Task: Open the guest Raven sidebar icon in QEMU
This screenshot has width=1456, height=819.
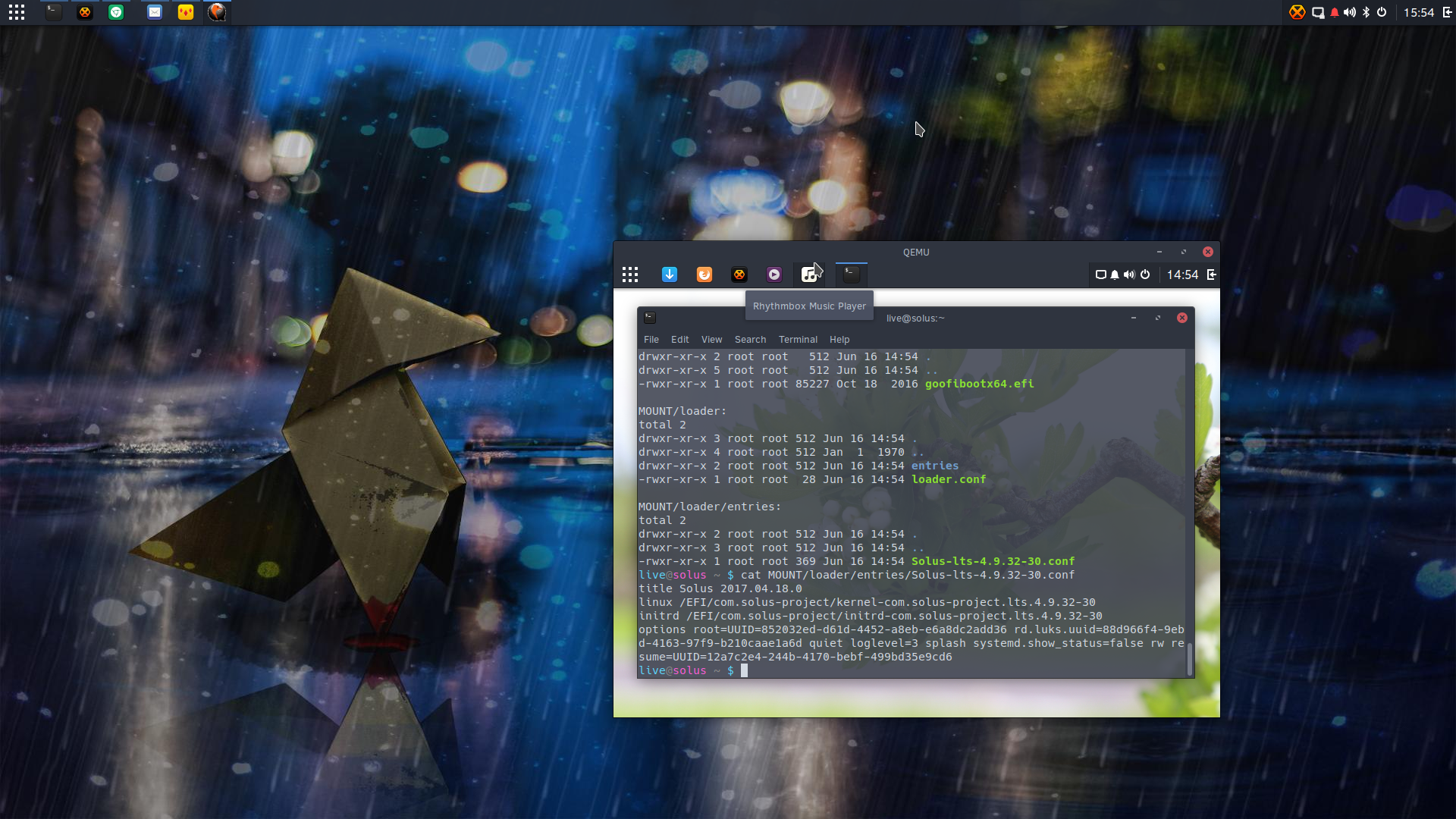Action: (1212, 275)
